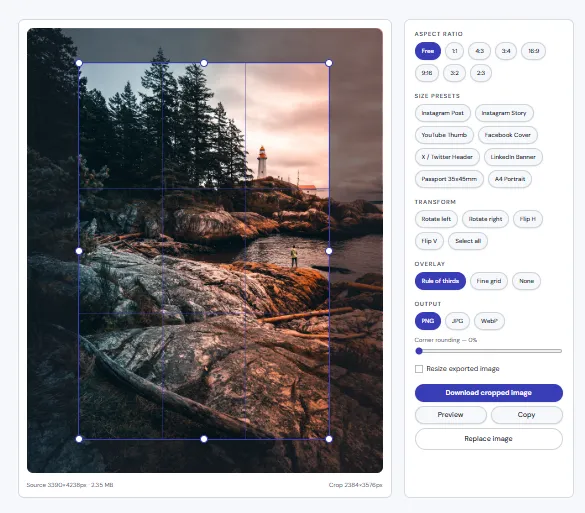Click the corner rounding slider track
585x513 pixels.
(489, 351)
